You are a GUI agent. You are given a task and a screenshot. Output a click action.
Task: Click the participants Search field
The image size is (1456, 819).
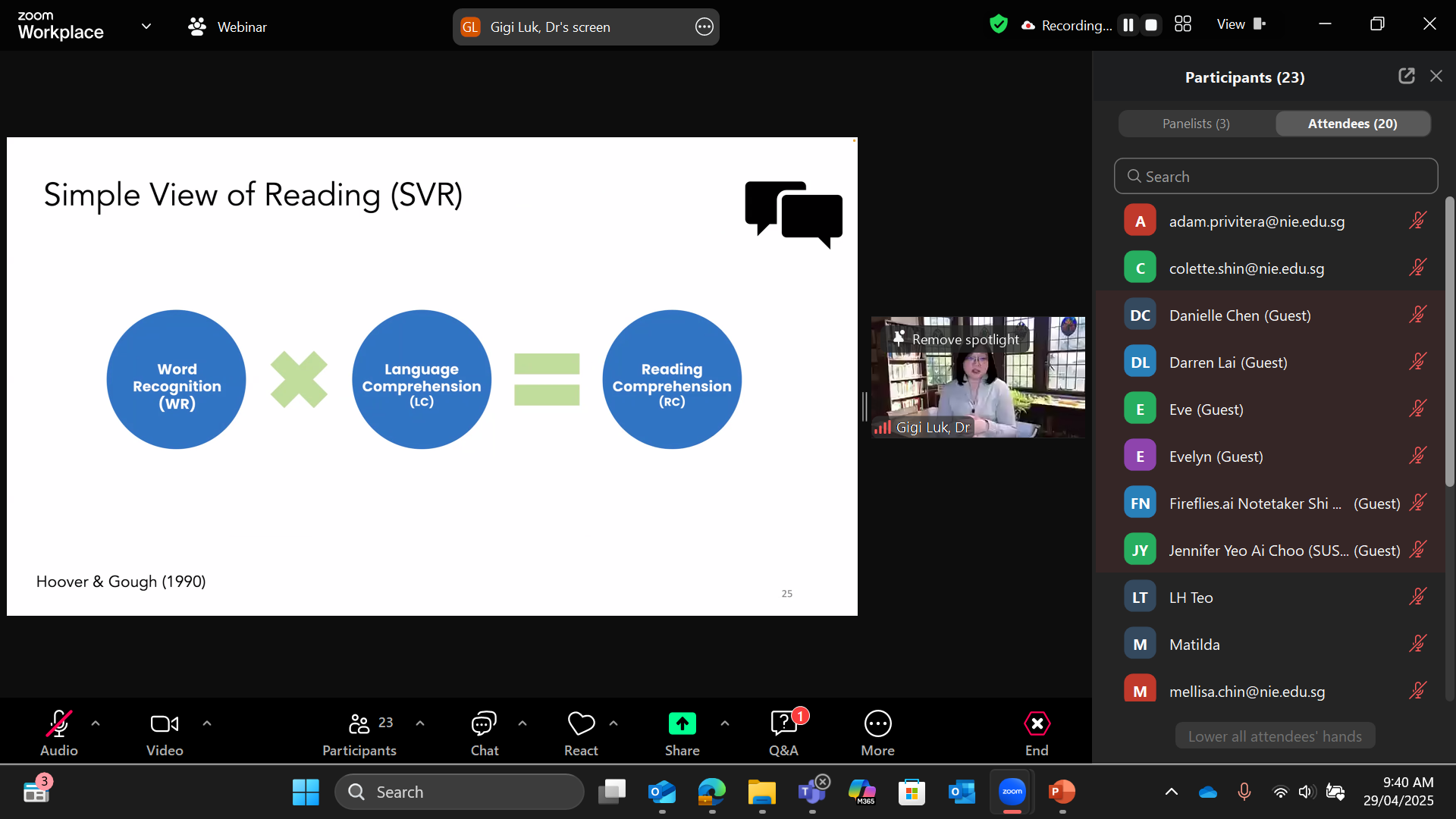(x=1276, y=177)
